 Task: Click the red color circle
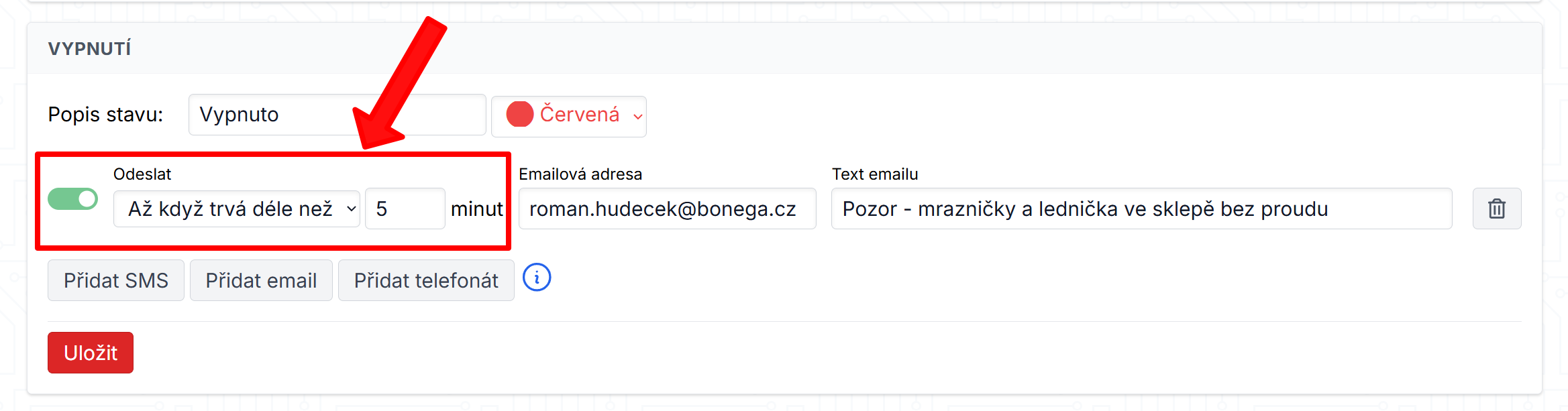point(520,115)
